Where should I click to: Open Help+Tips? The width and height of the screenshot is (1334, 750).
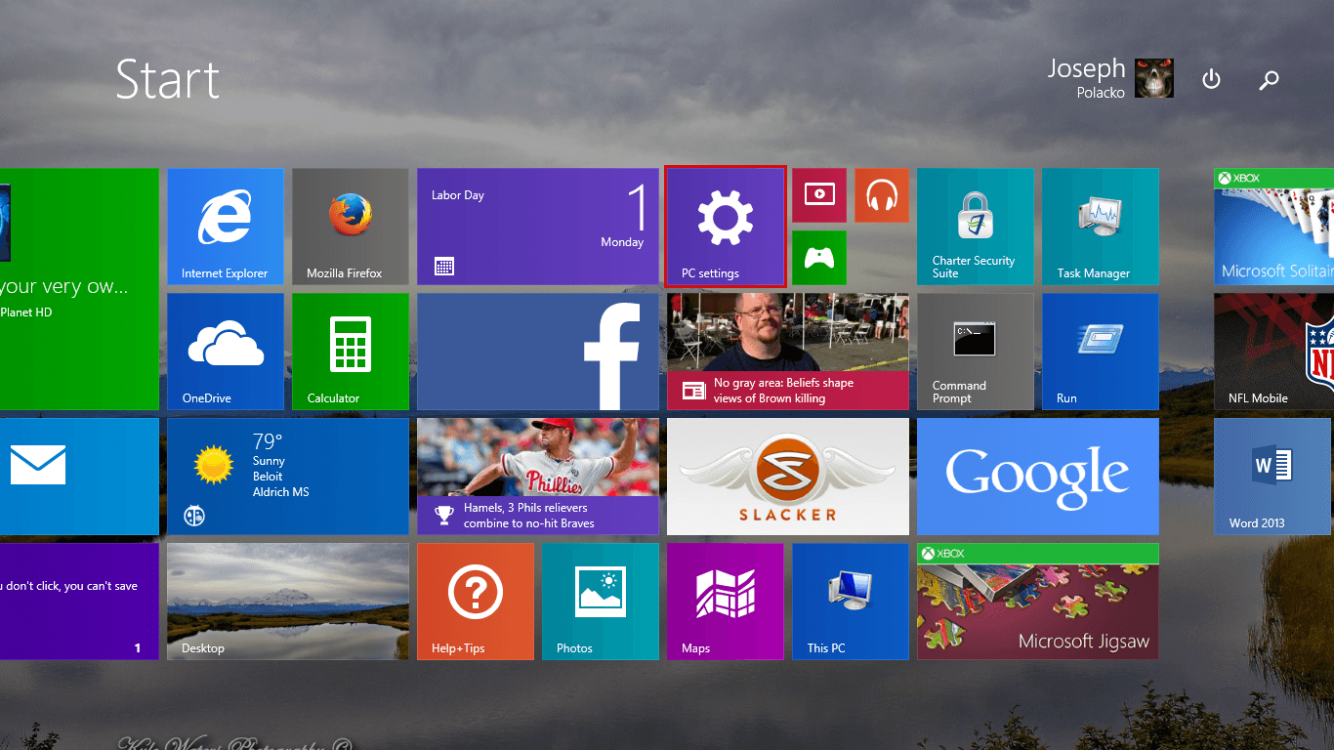[x=475, y=601]
